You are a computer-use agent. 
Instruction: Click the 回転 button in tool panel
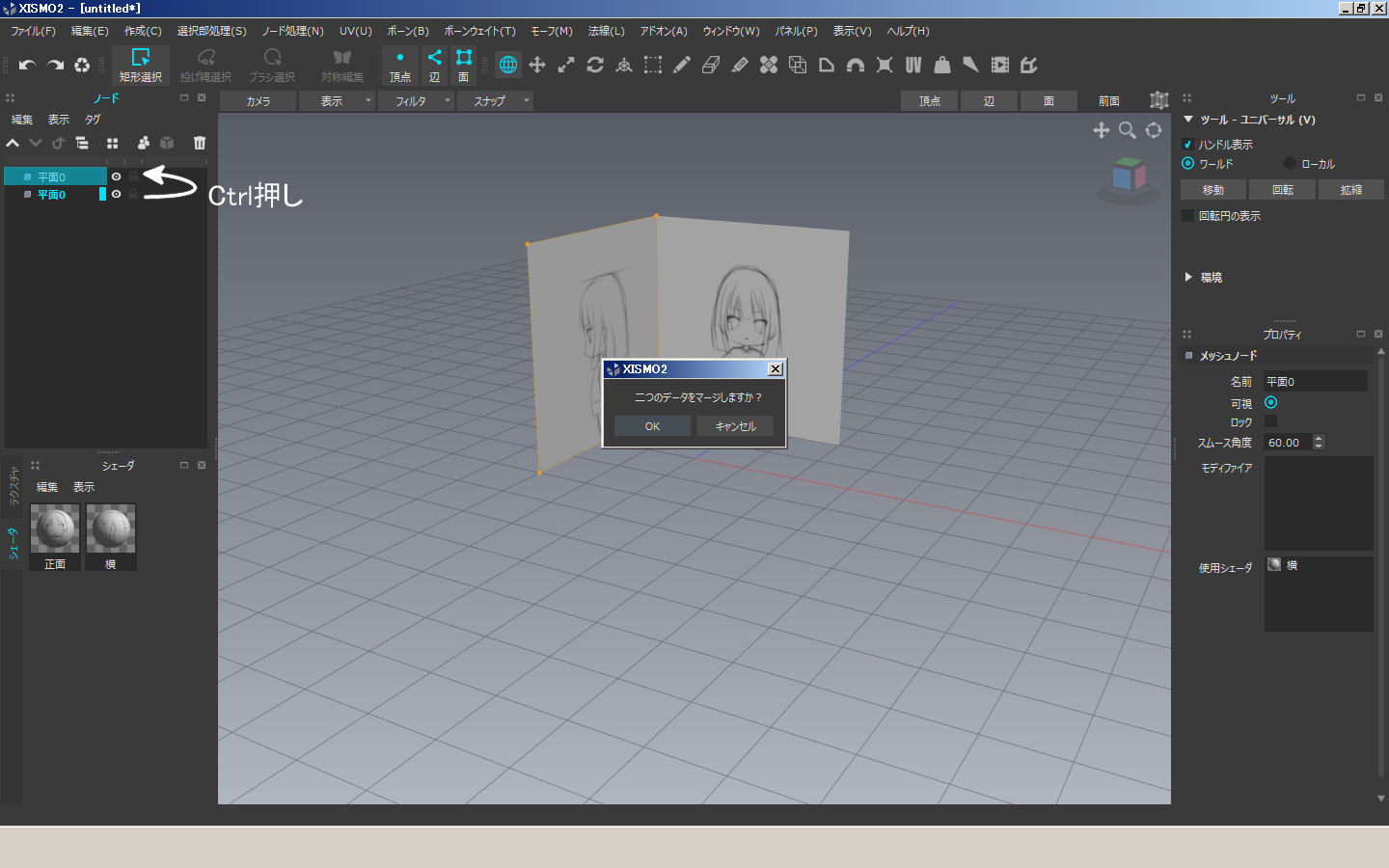pos(1282,190)
